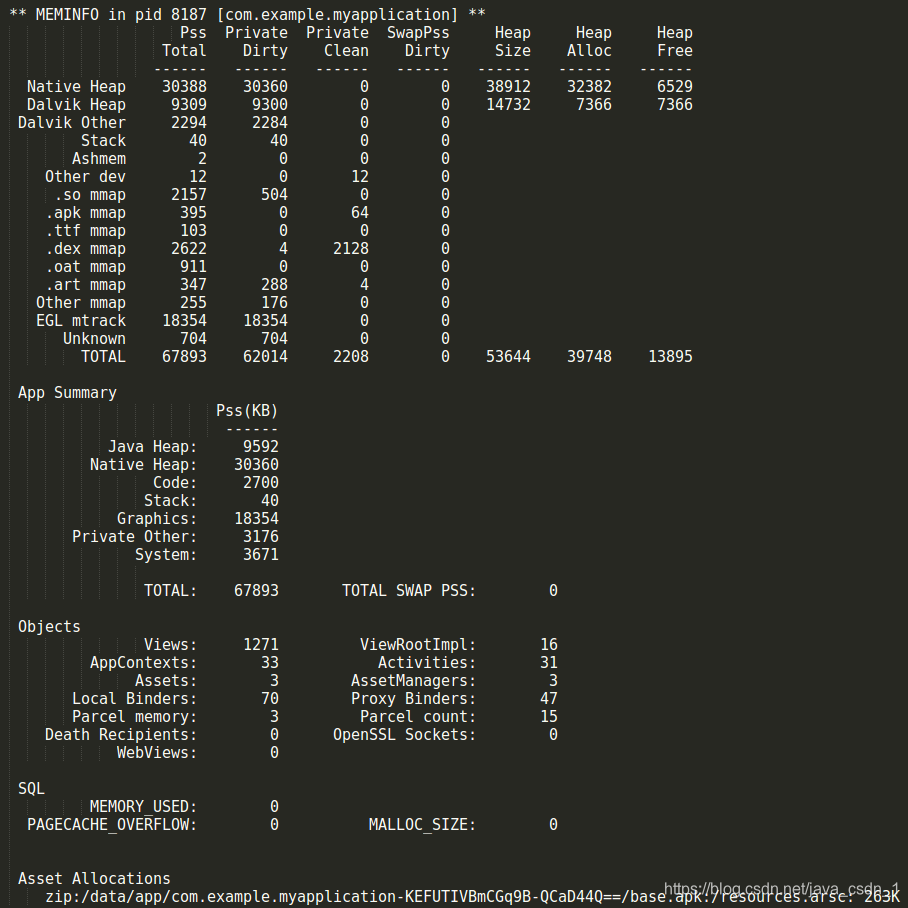Click Private Other value 3176
The width and height of the screenshot is (908, 908).
[261, 536]
